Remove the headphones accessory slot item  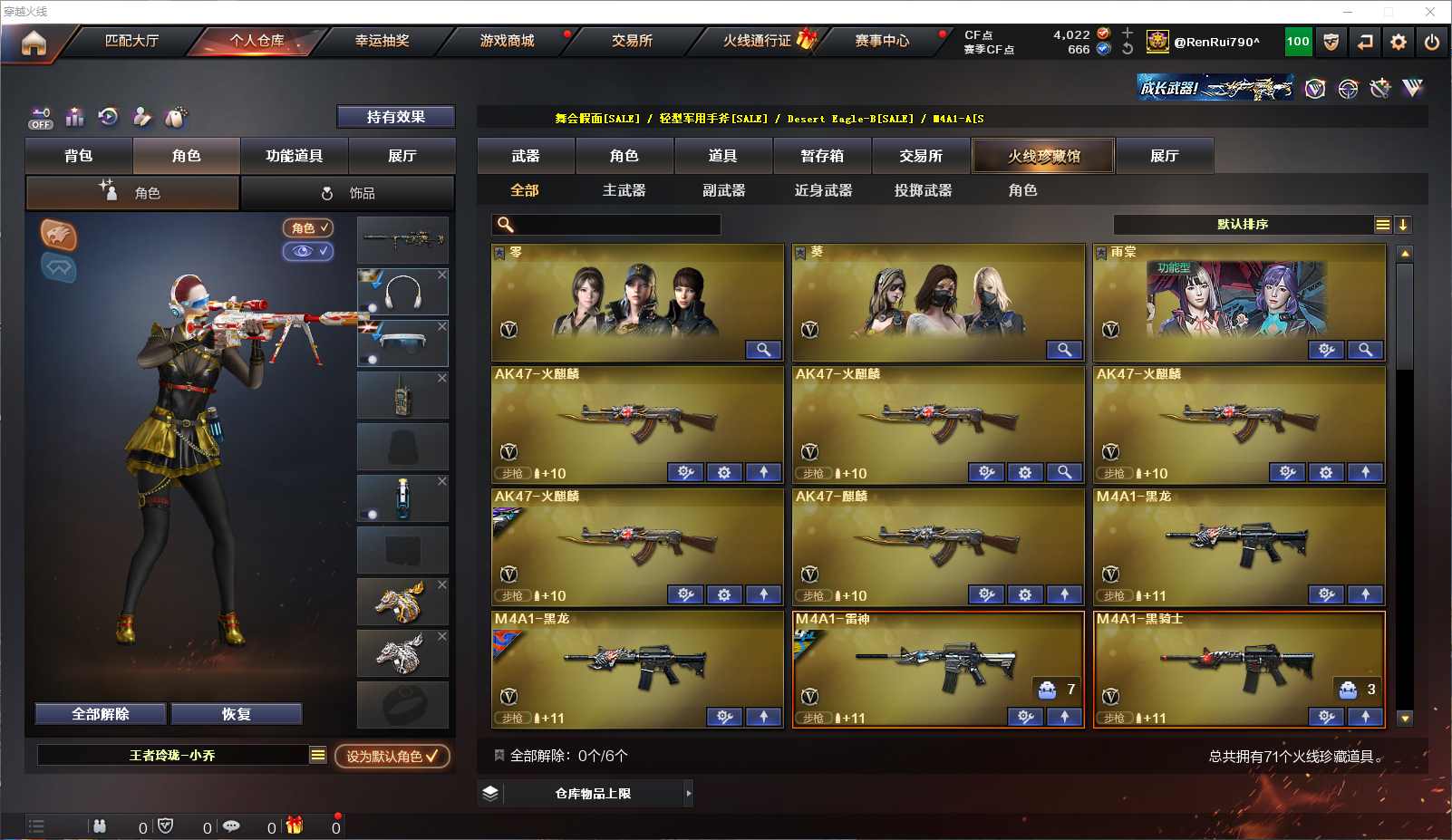(442, 275)
